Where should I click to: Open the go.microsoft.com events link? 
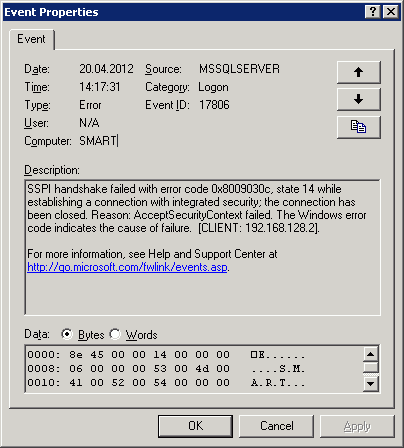point(127,267)
